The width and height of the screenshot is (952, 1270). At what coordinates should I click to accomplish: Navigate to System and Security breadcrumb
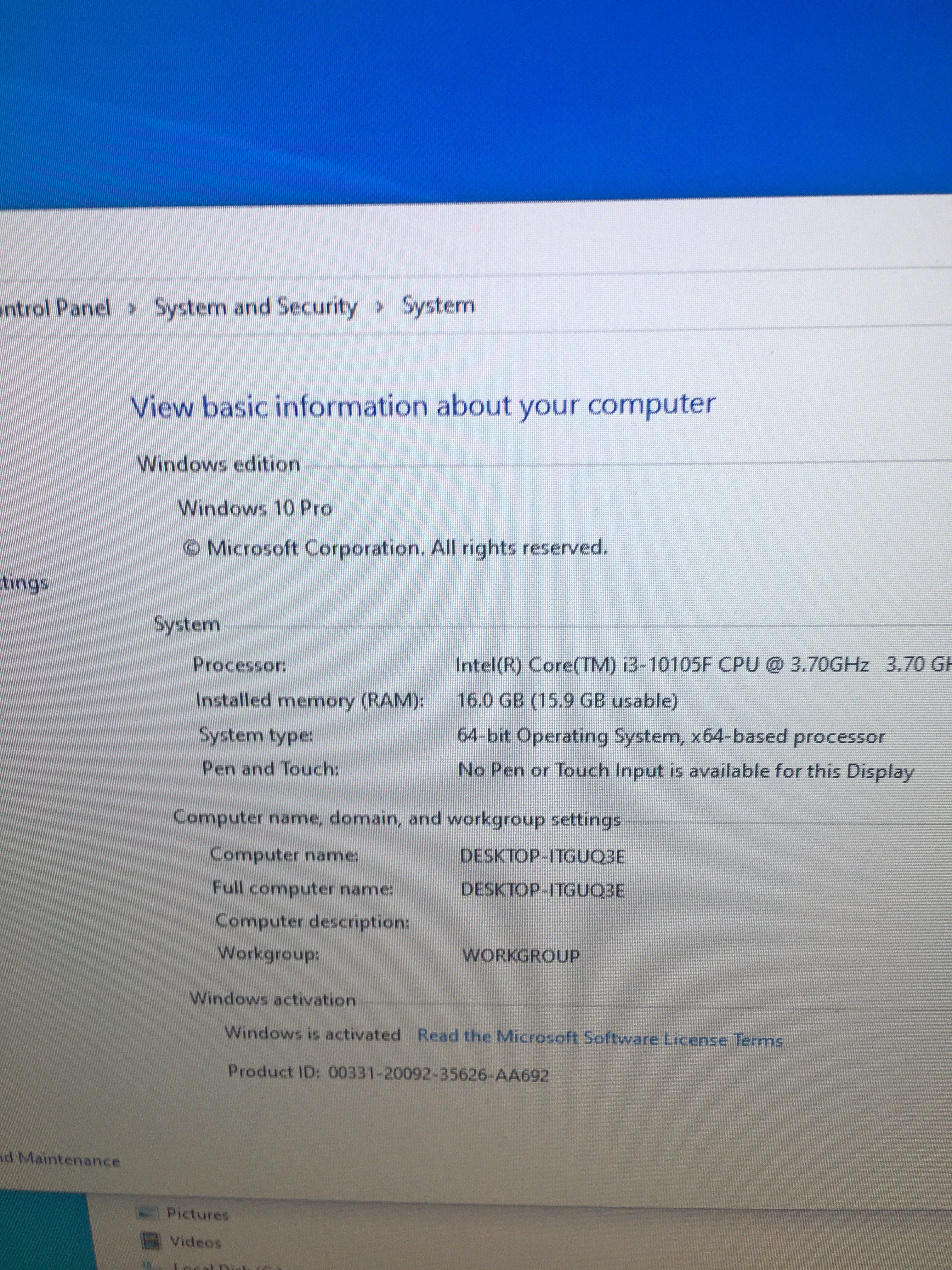pos(256,308)
